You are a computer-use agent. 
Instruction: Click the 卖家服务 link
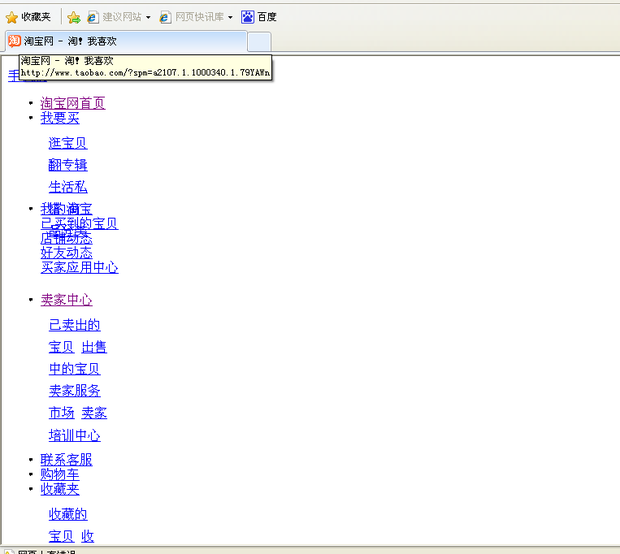coord(74,391)
